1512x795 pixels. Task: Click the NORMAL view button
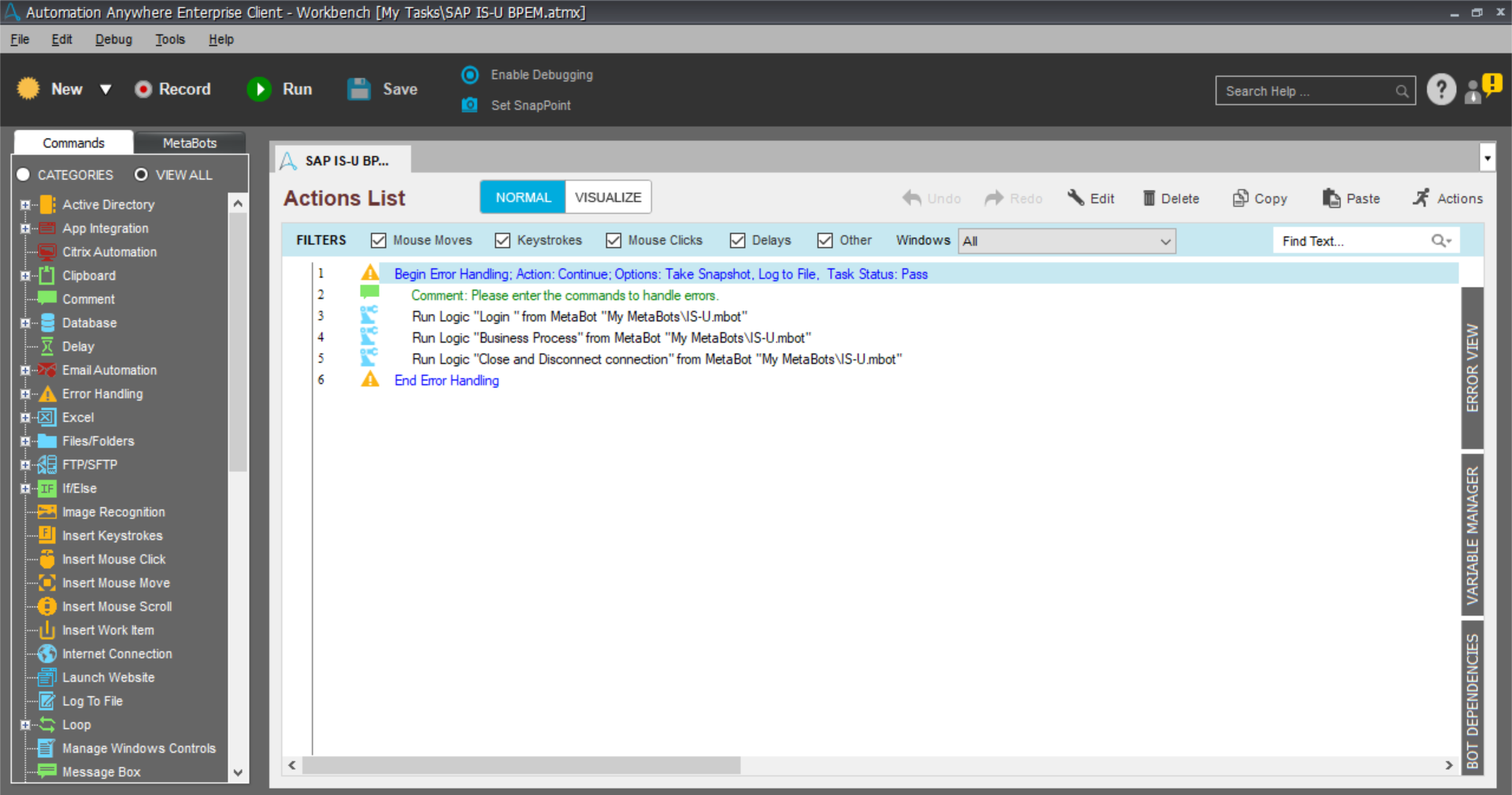pos(523,197)
